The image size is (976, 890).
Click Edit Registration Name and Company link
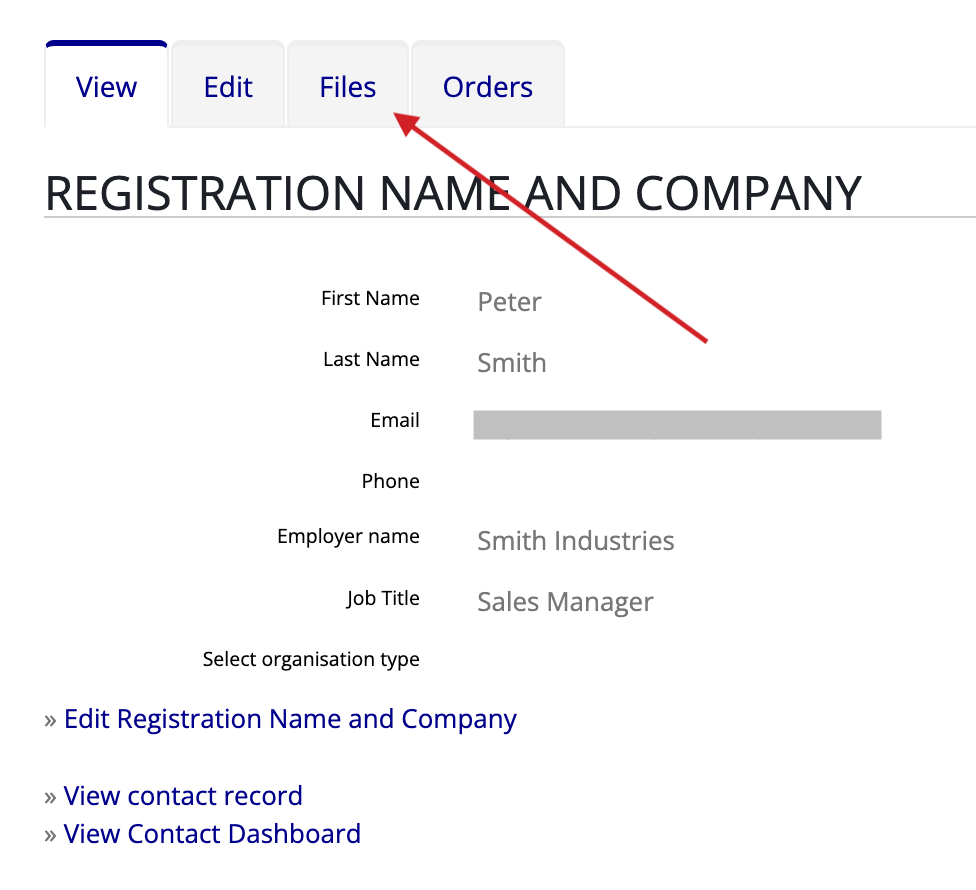pyautogui.click(x=290, y=719)
